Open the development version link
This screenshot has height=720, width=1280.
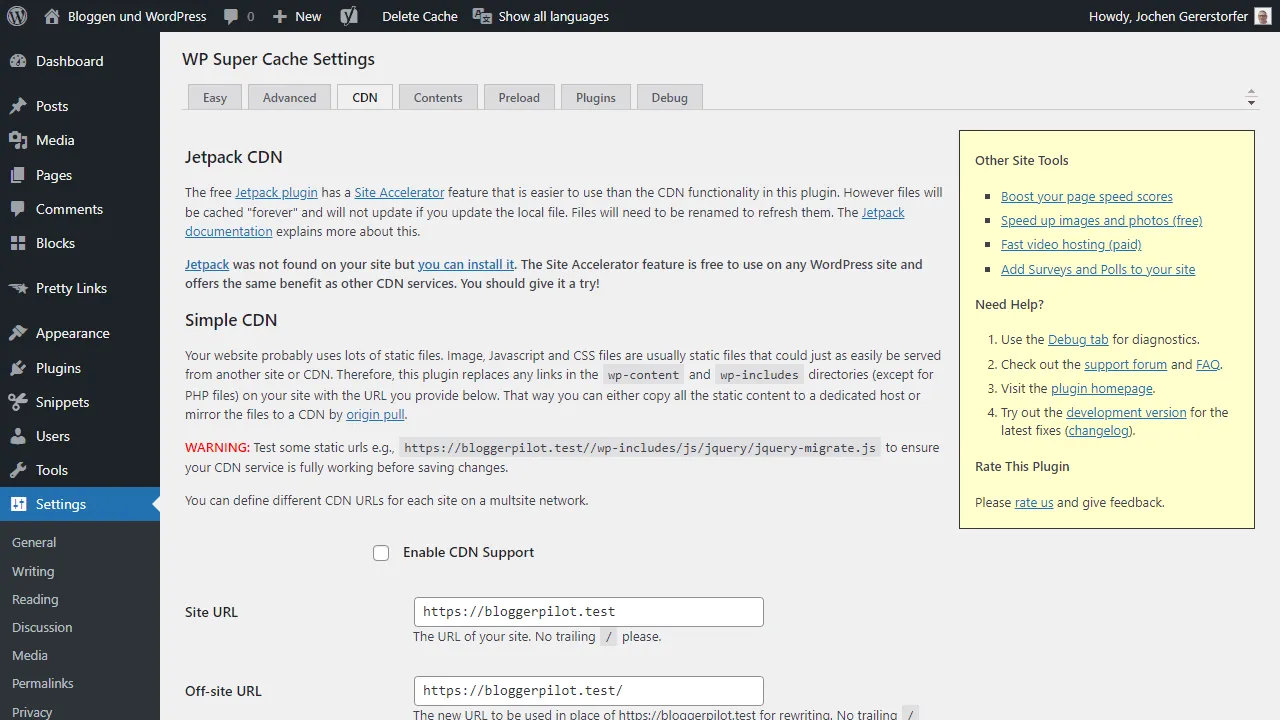click(x=1126, y=412)
